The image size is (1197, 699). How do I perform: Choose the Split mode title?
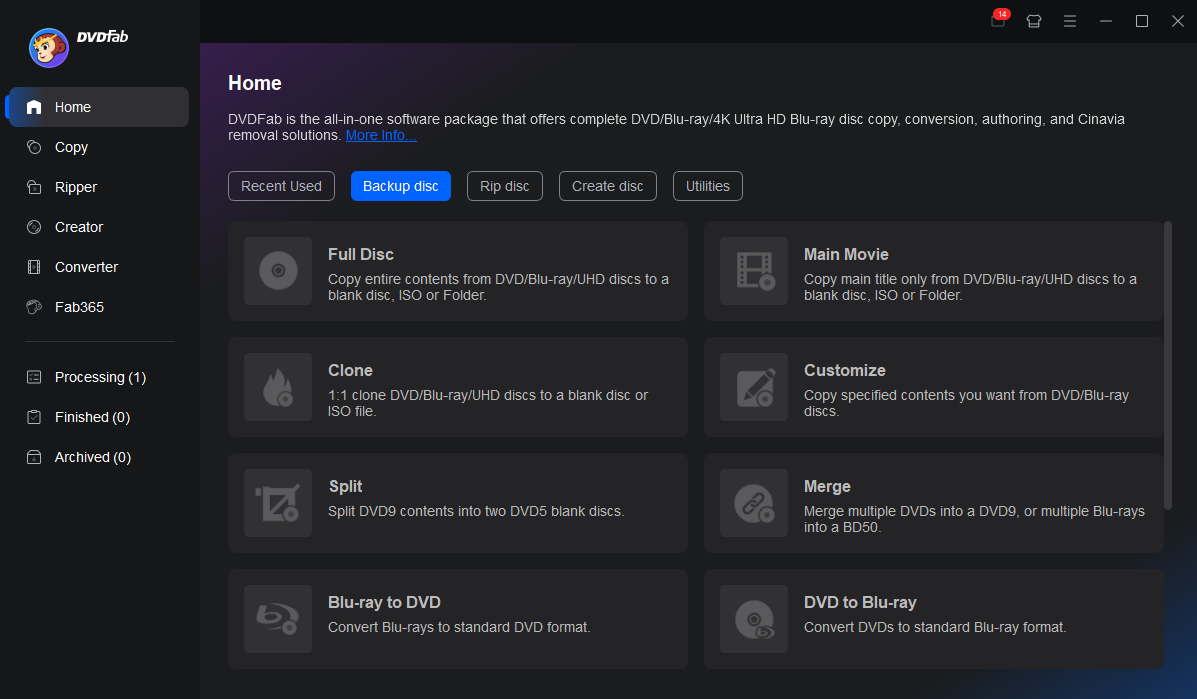[345, 486]
